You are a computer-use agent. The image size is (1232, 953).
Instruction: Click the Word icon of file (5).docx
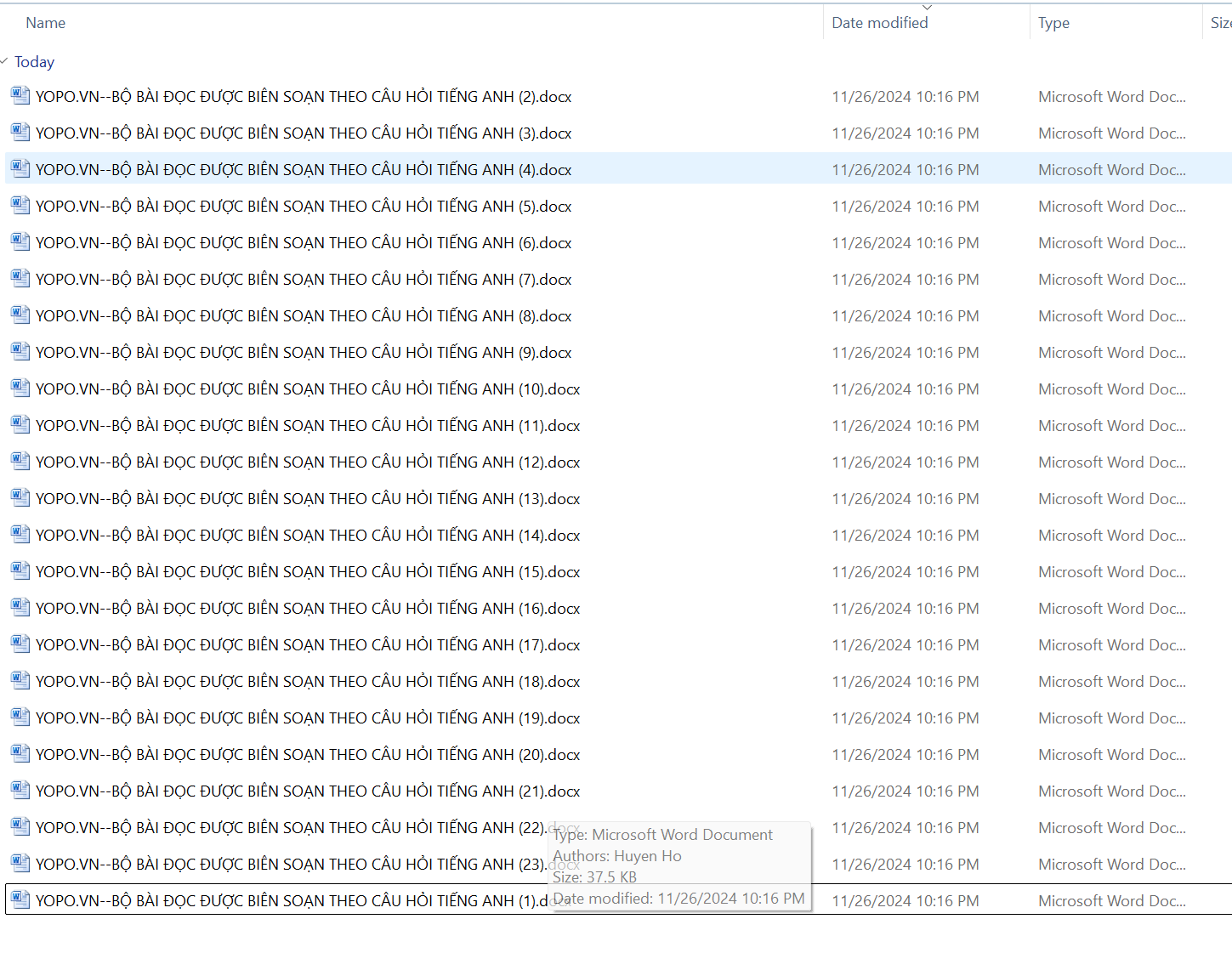[20, 205]
